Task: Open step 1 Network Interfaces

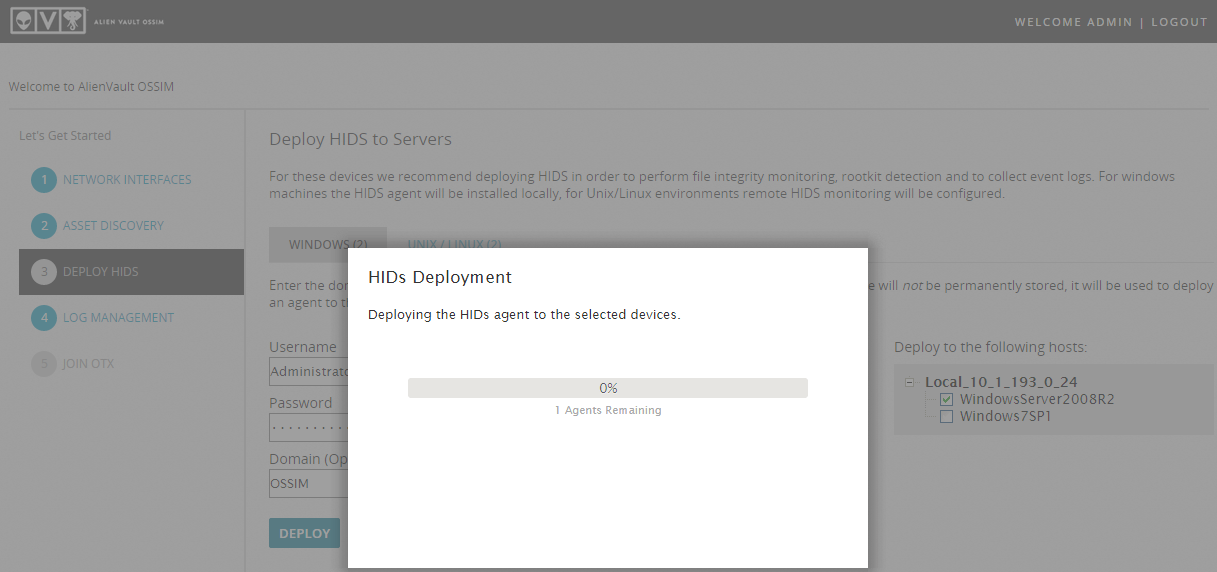Action: (127, 180)
